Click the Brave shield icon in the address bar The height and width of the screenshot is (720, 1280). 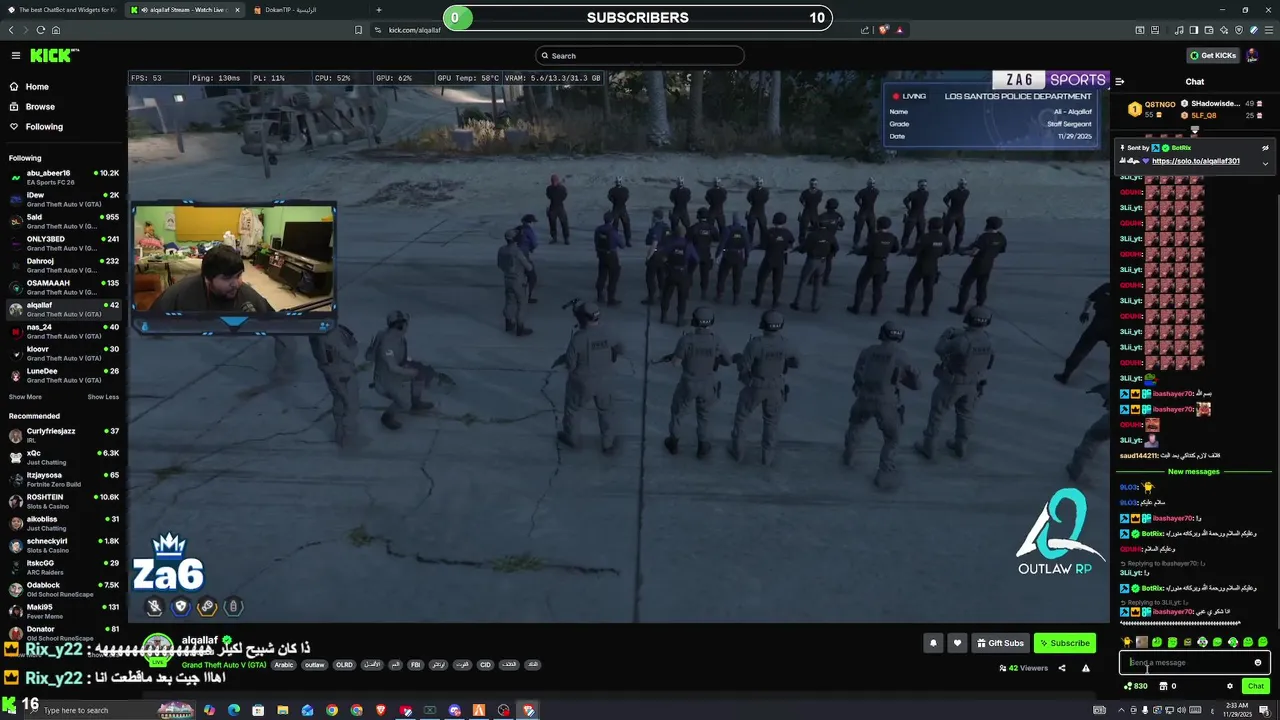[884, 30]
